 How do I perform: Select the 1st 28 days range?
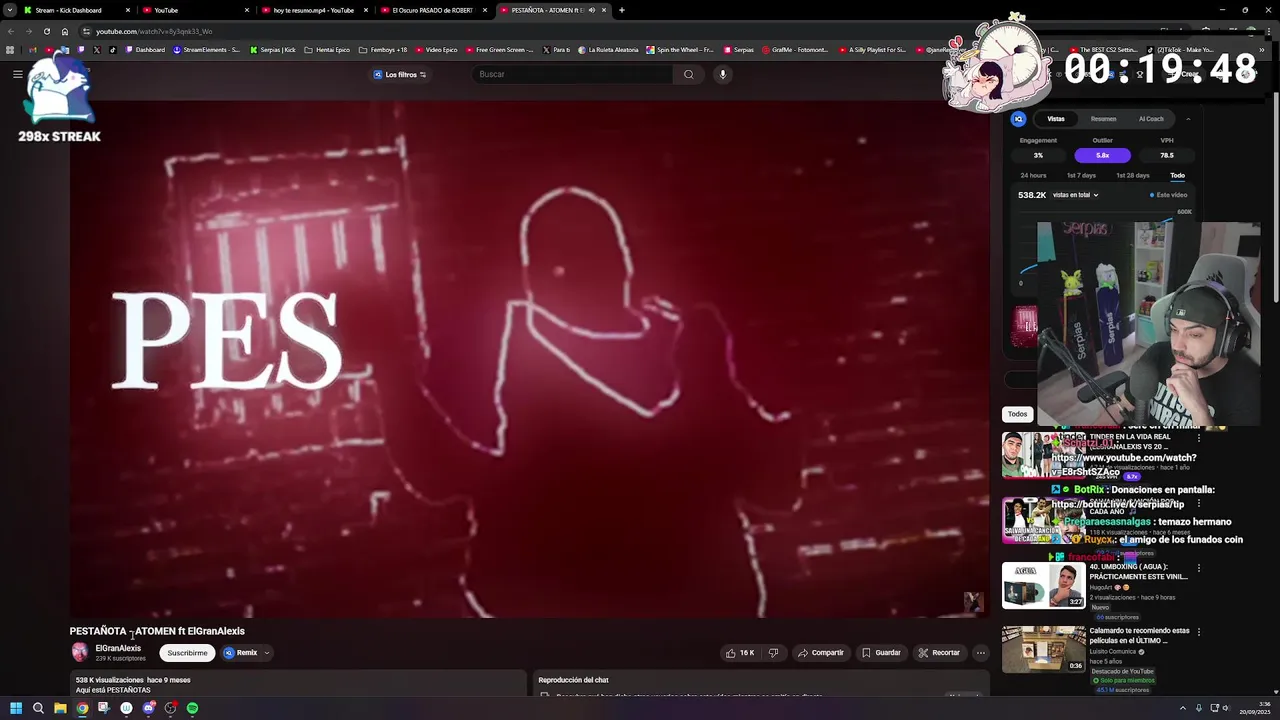pos(1133,176)
